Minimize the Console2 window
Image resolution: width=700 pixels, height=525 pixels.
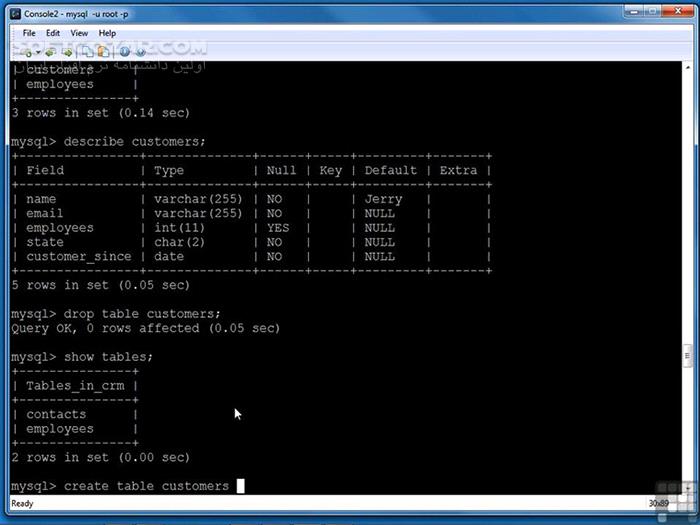pos(633,11)
